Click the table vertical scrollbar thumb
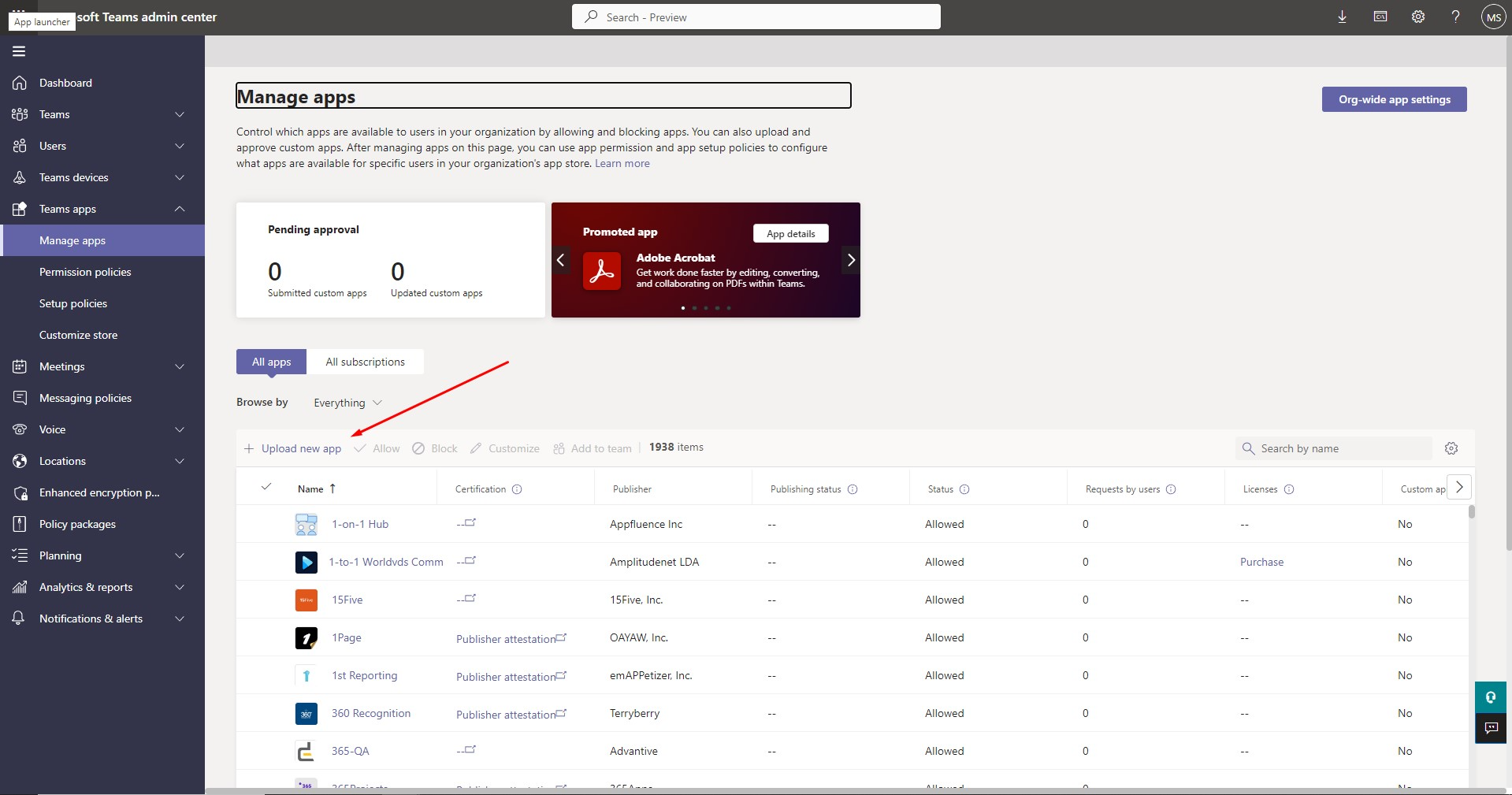This screenshot has height=795, width=1512. coord(1472,511)
